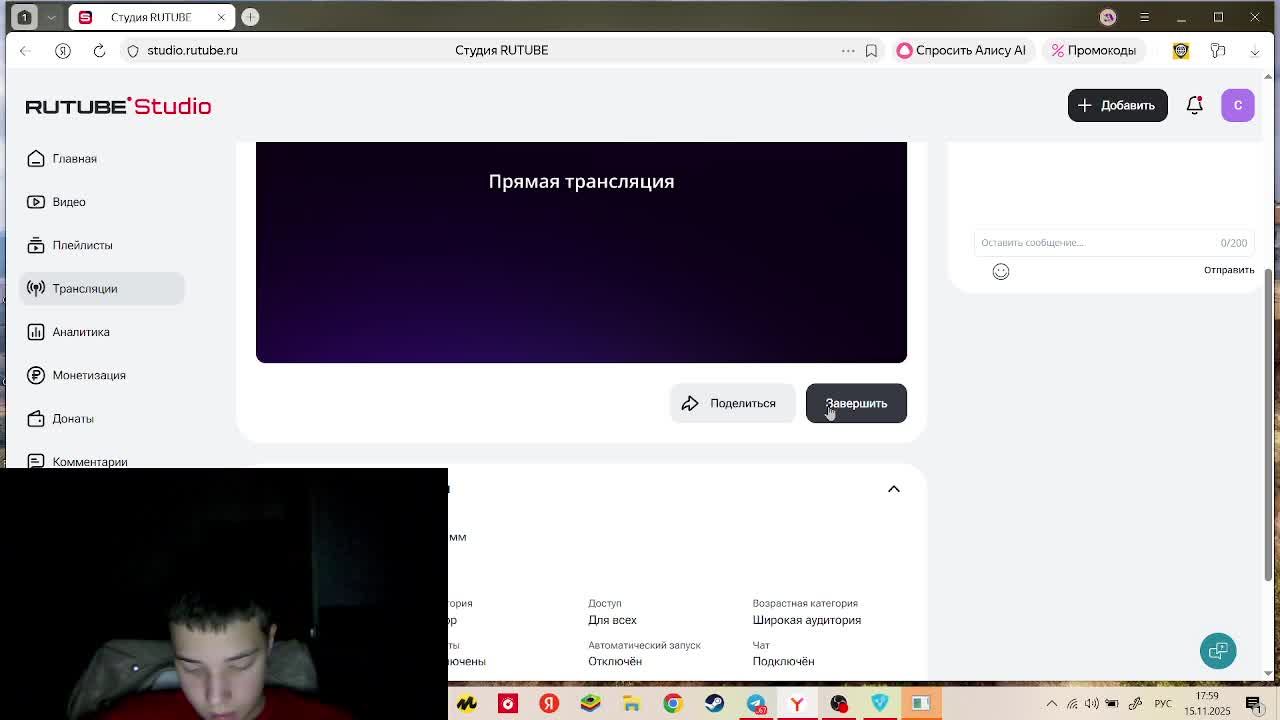The width and height of the screenshot is (1280, 720).
Task: Click the Подключён chat value
Action: (783, 661)
